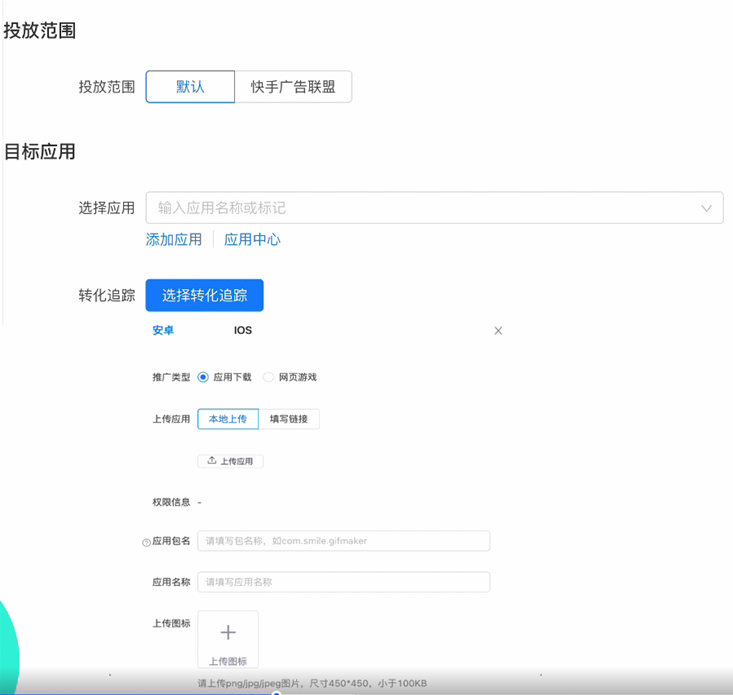This screenshot has height=695, width=733.
Task: Click the plus 上传图标 upload box
Action: tap(228, 640)
